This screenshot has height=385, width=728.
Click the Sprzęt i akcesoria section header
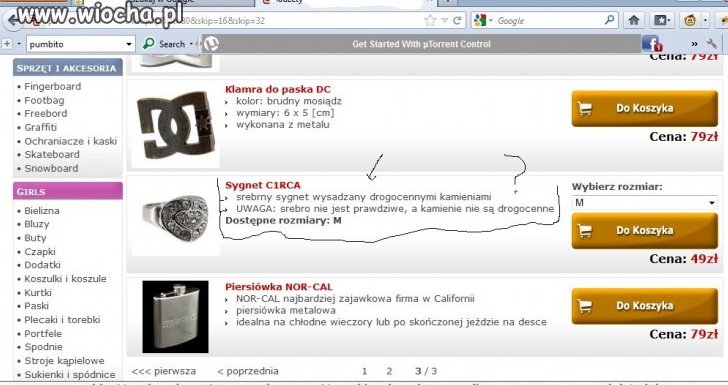pos(68,68)
